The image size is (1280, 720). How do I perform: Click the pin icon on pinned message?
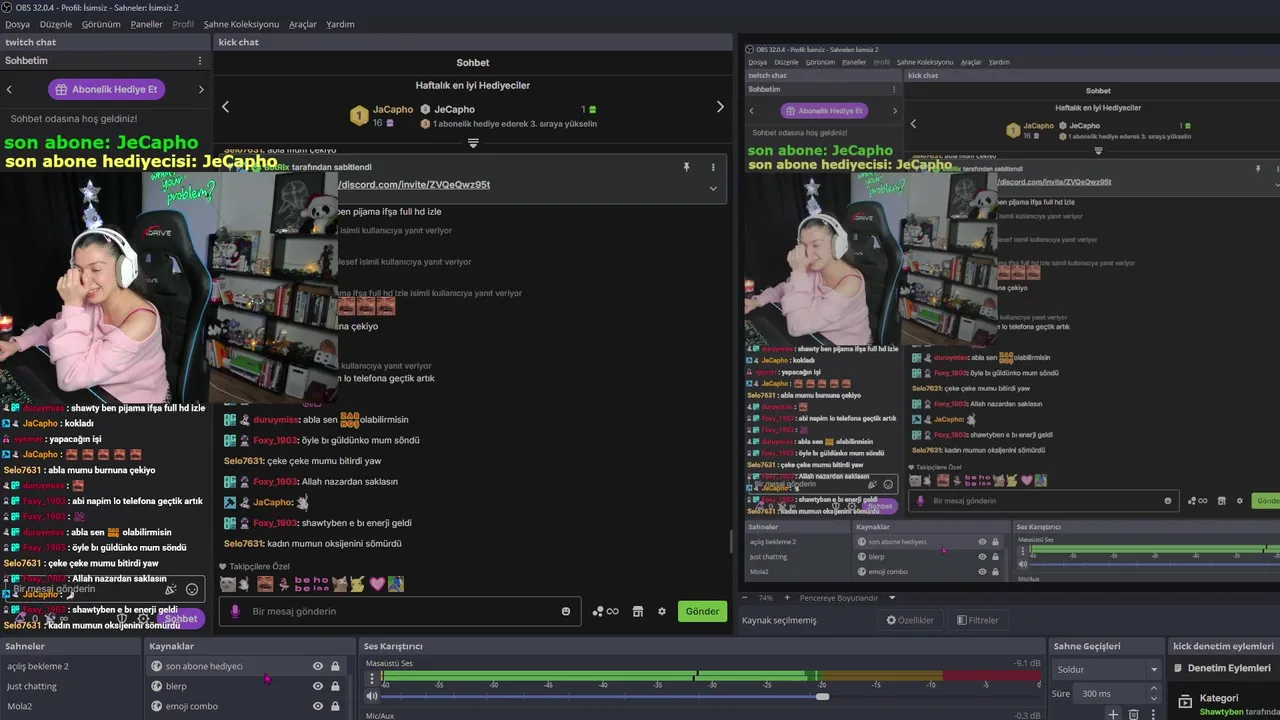[x=686, y=167]
